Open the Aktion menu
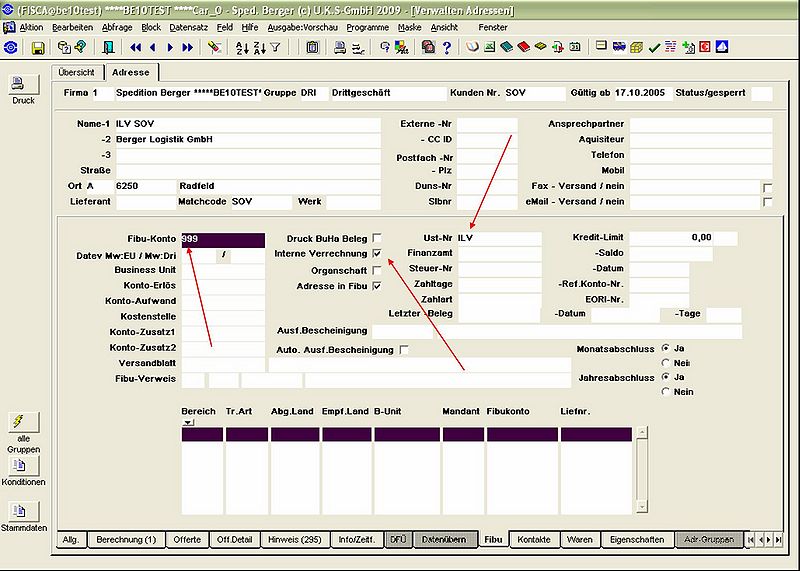Viewport: 800px width, 571px height. pyautogui.click(x=31, y=28)
